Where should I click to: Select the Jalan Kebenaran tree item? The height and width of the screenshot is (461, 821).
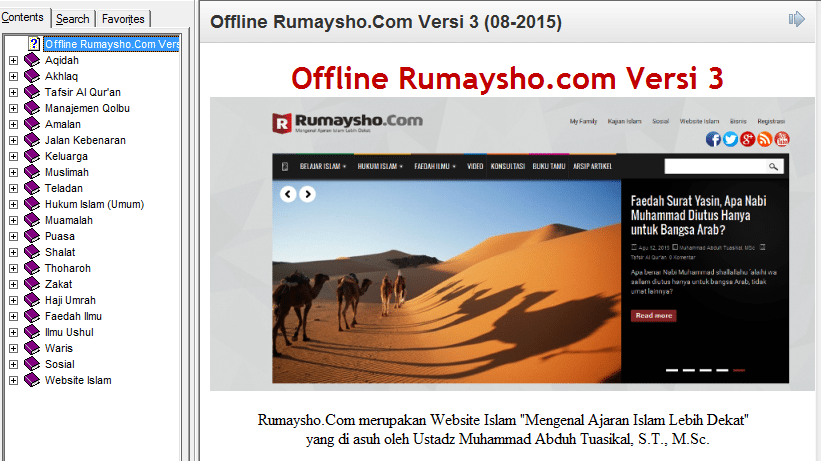click(x=85, y=140)
